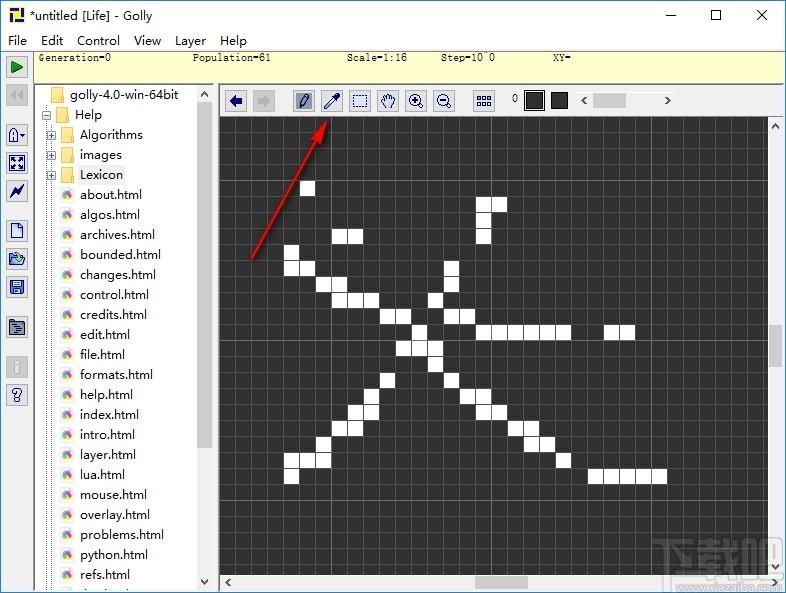Screen dimensions: 786x593
Task: Expand the Lexicon folder
Action: tap(51, 175)
